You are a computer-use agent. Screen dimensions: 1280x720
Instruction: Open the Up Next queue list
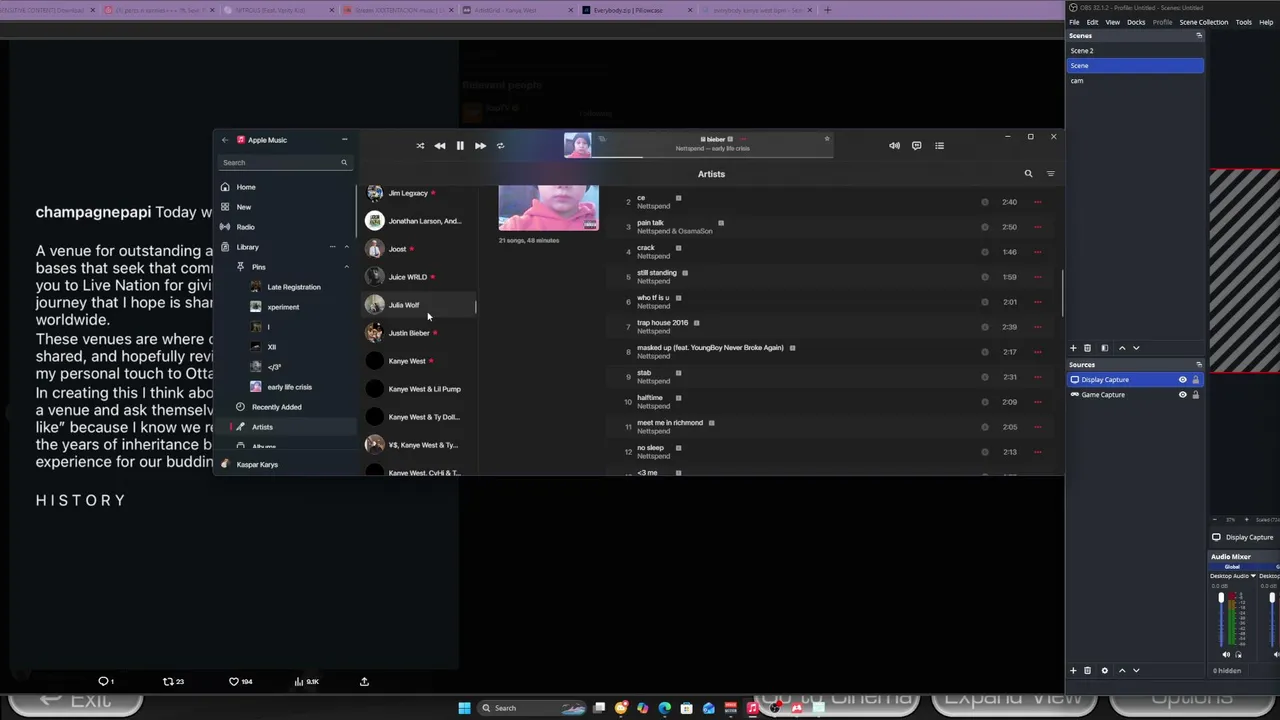939,146
